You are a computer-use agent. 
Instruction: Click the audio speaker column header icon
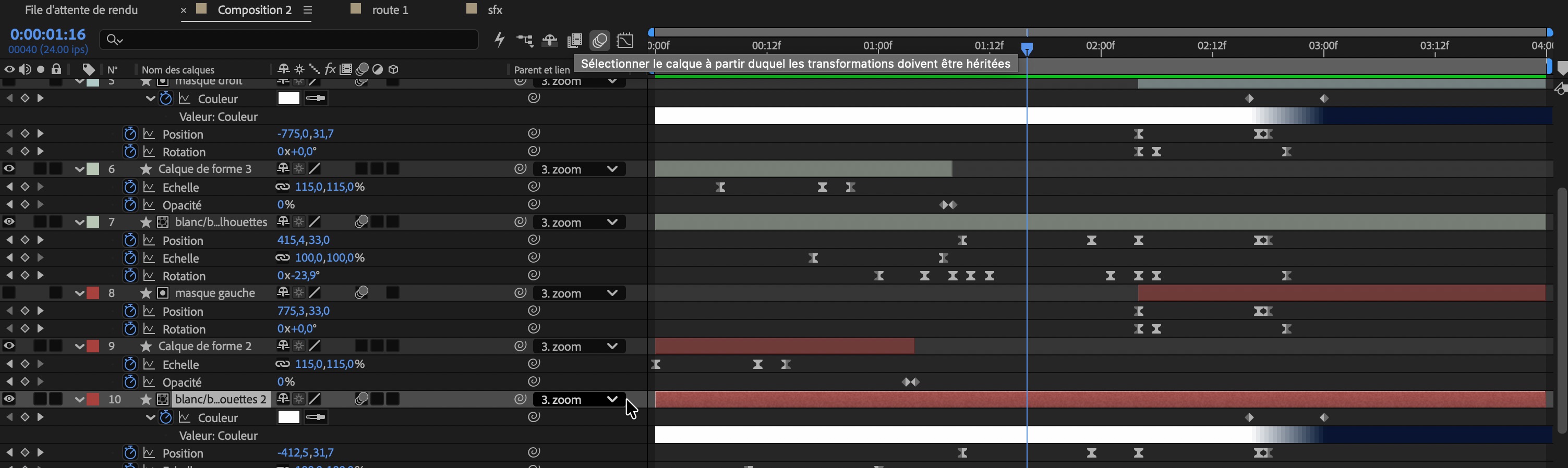(25, 69)
